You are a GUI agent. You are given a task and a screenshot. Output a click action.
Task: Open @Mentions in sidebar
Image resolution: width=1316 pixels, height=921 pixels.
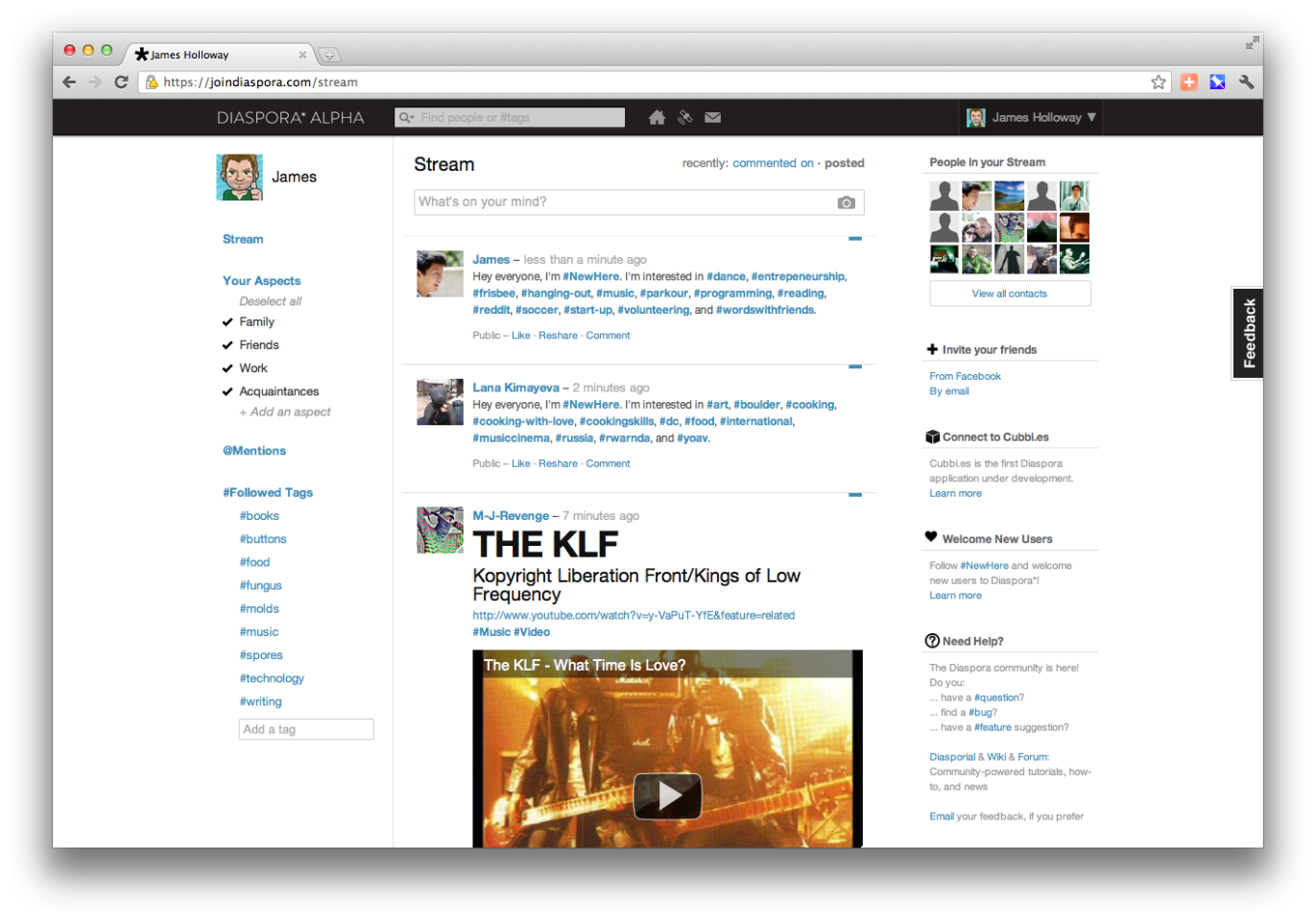254,450
